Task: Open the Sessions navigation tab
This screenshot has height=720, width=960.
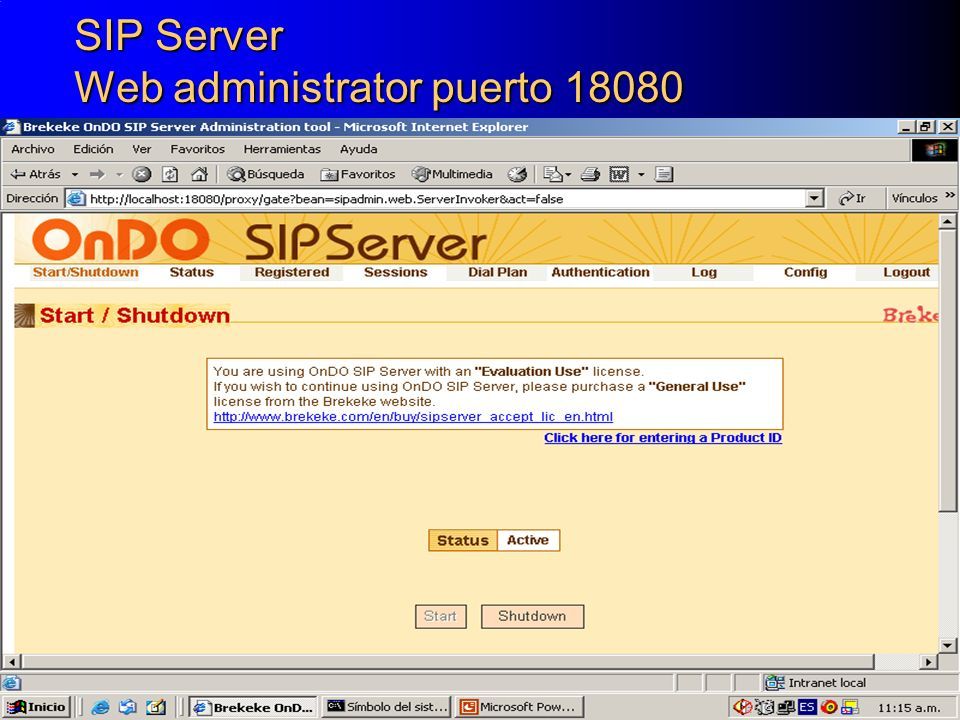Action: pyautogui.click(x=396, y=272)
